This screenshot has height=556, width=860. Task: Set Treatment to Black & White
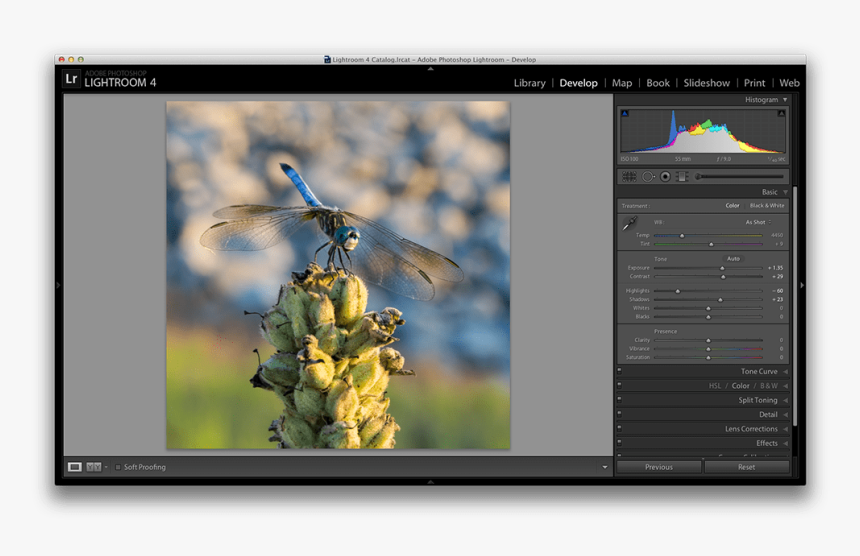click(x=767, y=206)
